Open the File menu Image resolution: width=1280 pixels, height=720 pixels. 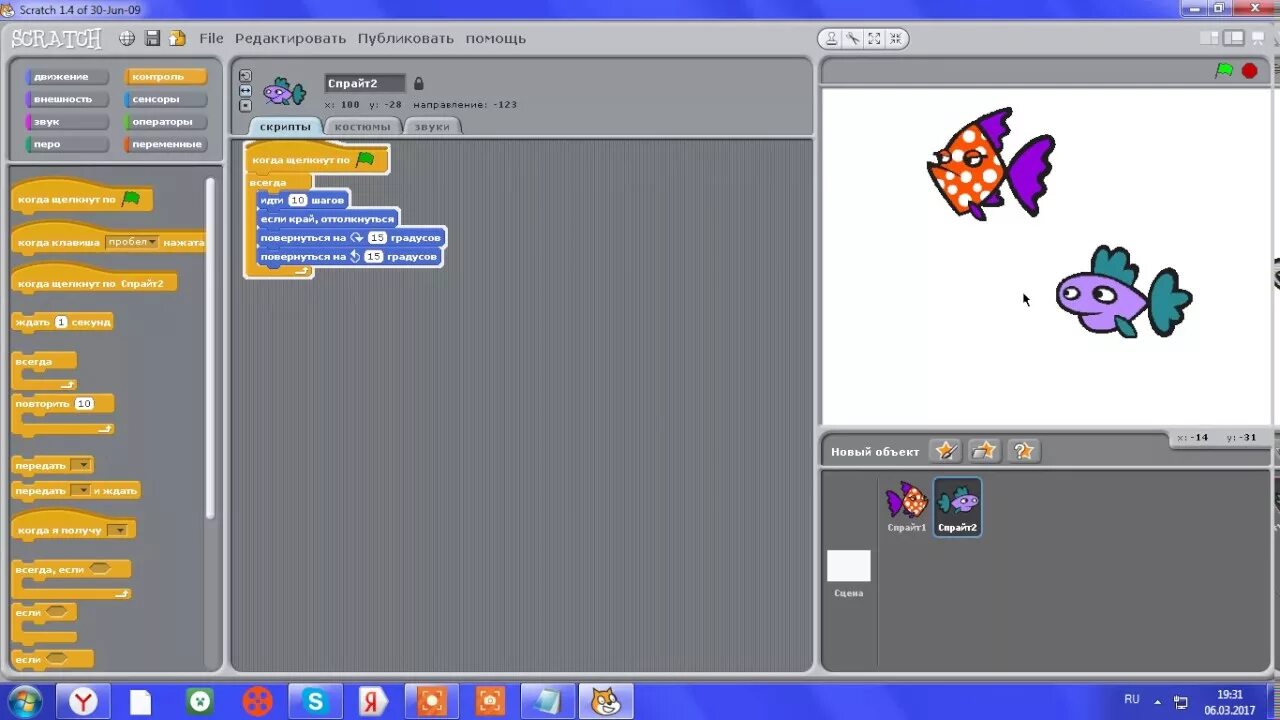[x=211, y=38]
